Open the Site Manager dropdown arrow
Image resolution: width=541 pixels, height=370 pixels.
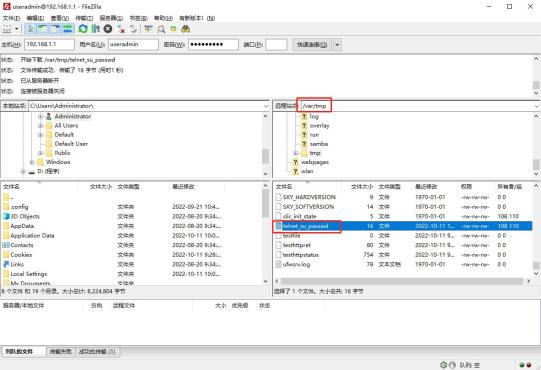point(16,29)
